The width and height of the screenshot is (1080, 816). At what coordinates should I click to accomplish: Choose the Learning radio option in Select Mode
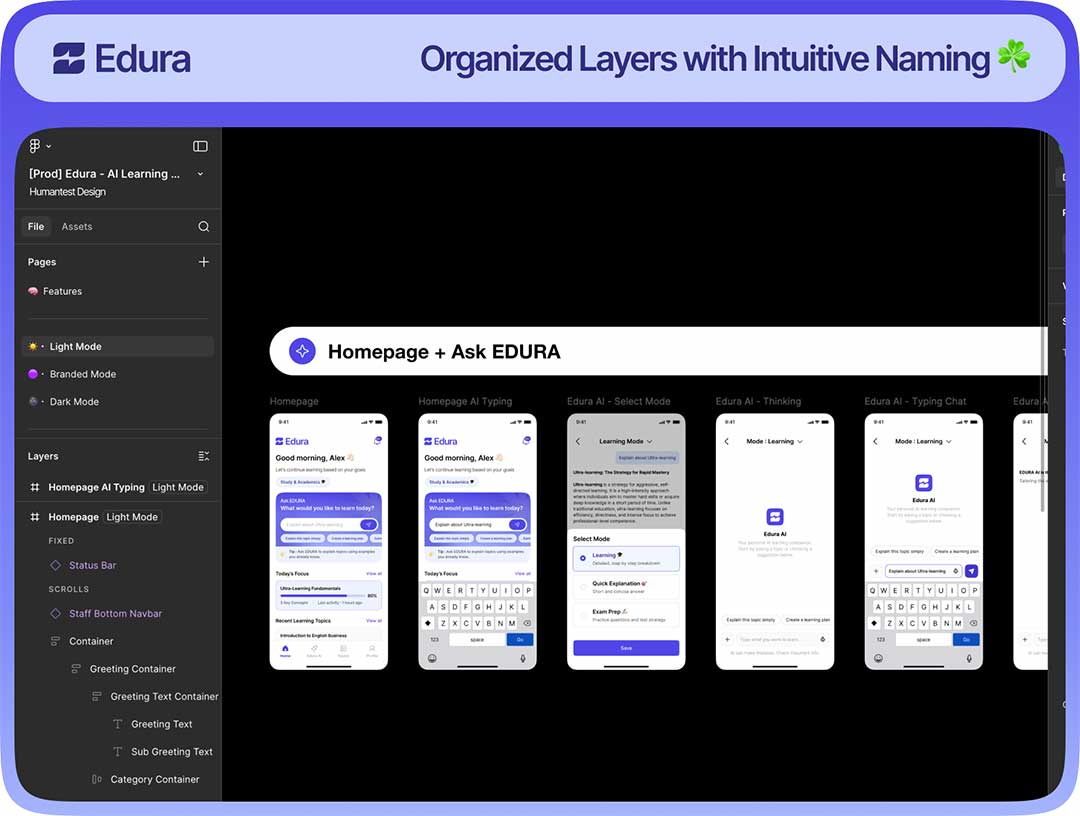[x=583, y=558]
